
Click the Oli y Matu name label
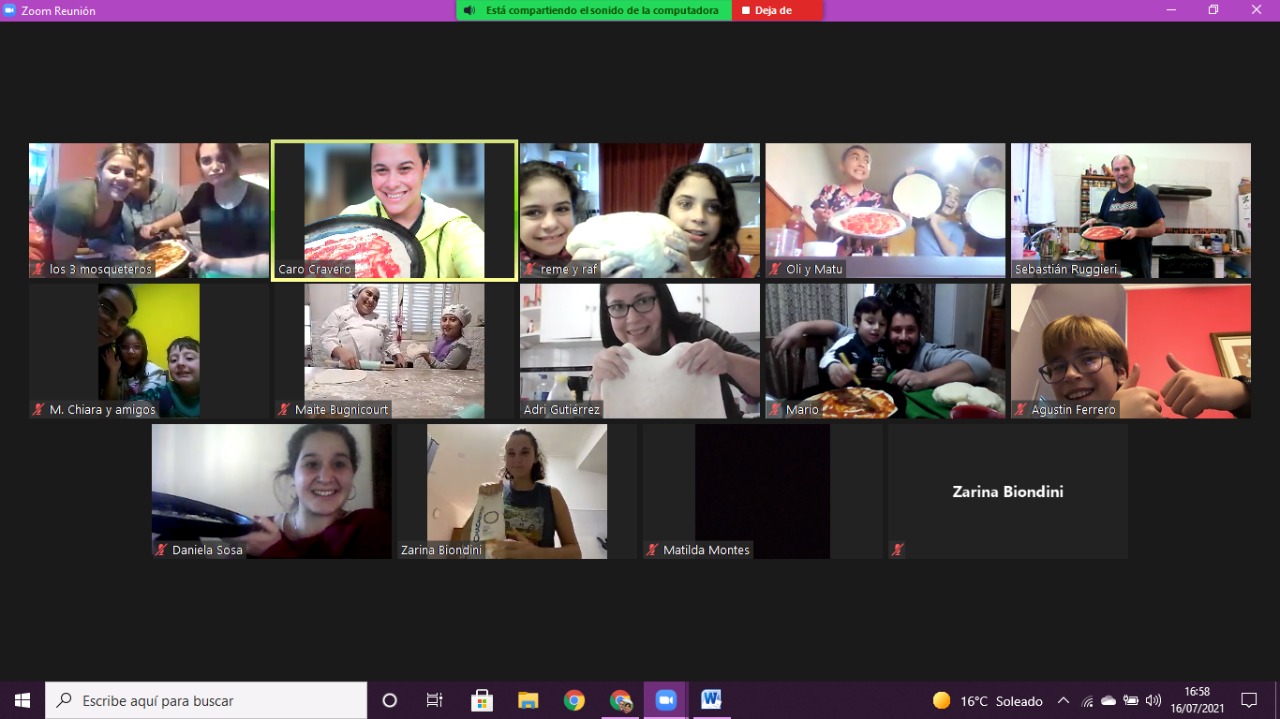(814, 270)
